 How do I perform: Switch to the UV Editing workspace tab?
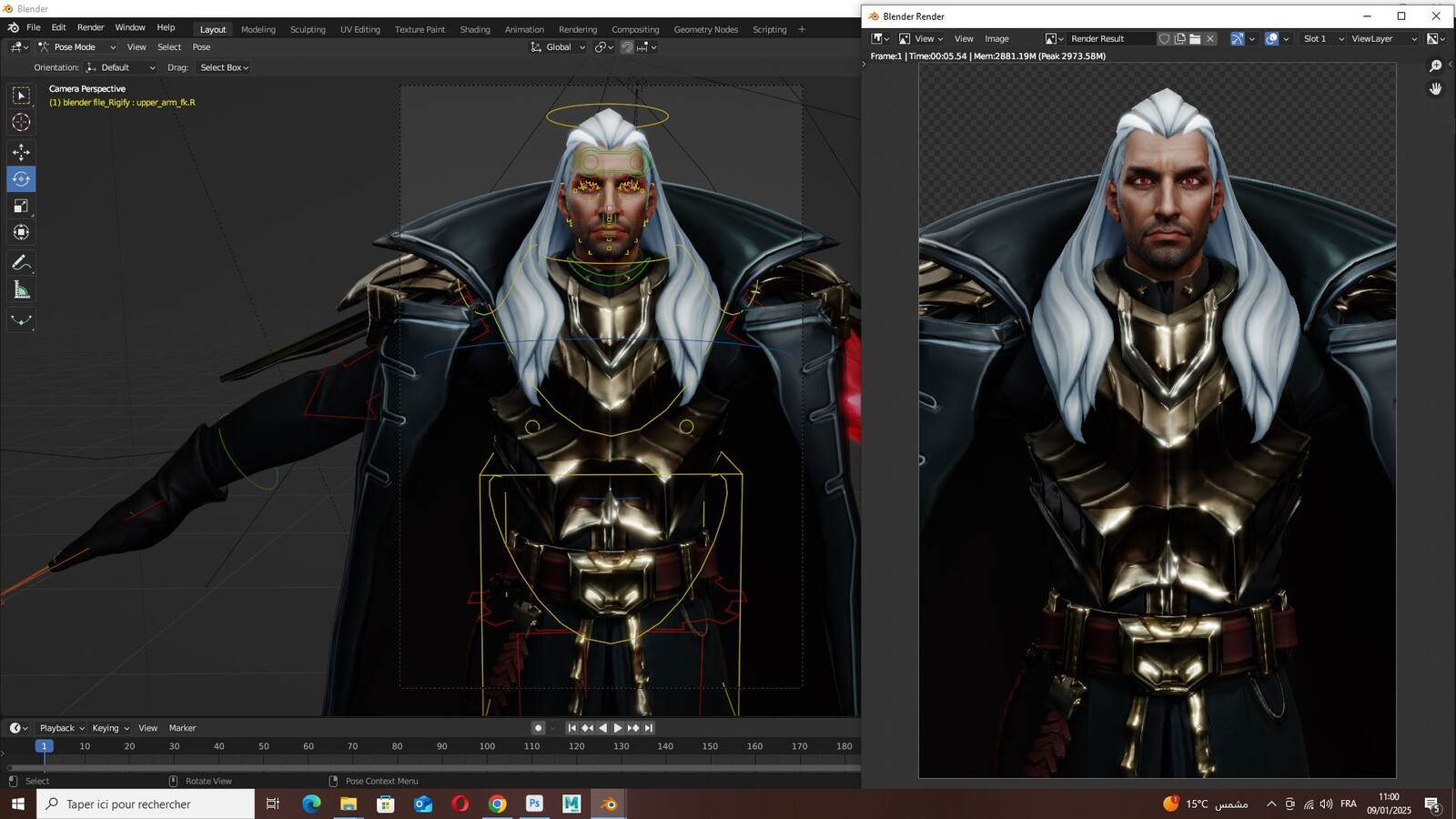(360, 29)
